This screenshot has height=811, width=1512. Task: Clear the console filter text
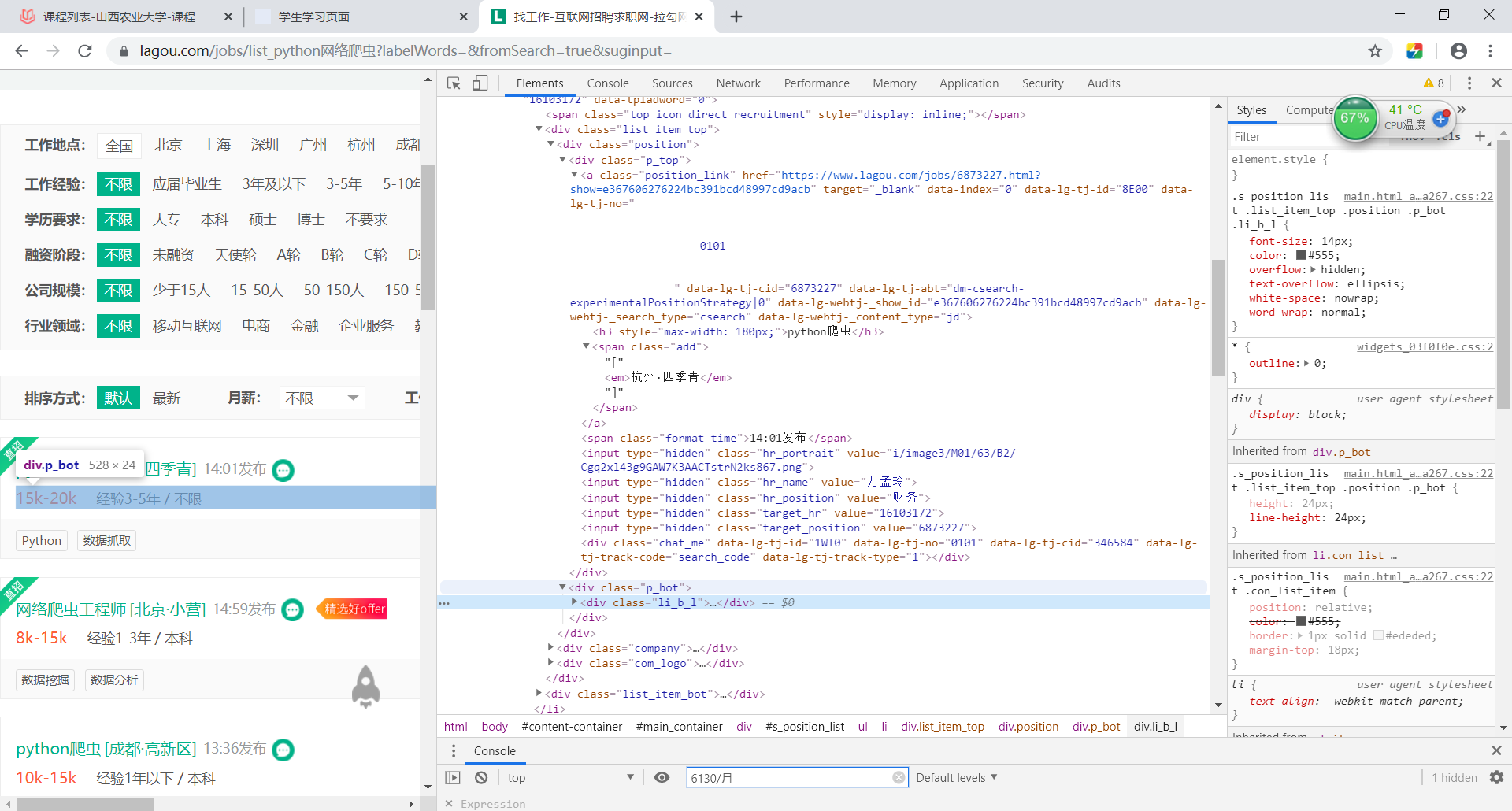898,778
